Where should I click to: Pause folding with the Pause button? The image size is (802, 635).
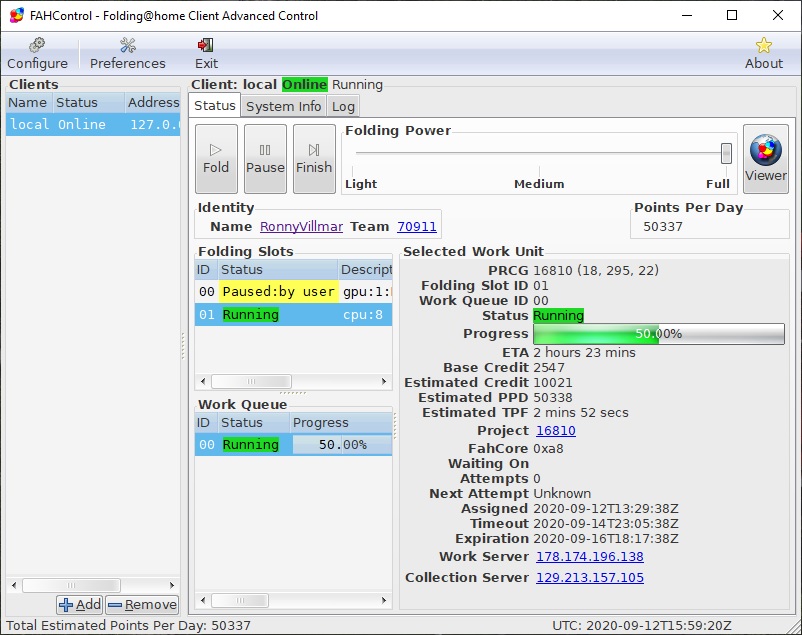pyautogui.click(x=265, y=159)
